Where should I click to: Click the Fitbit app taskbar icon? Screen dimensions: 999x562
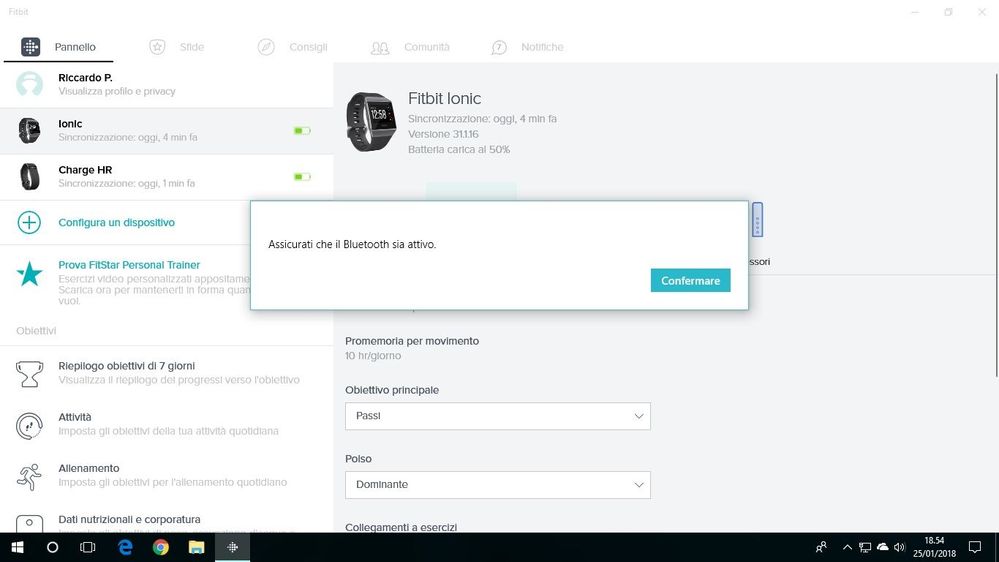pos(233,547)
